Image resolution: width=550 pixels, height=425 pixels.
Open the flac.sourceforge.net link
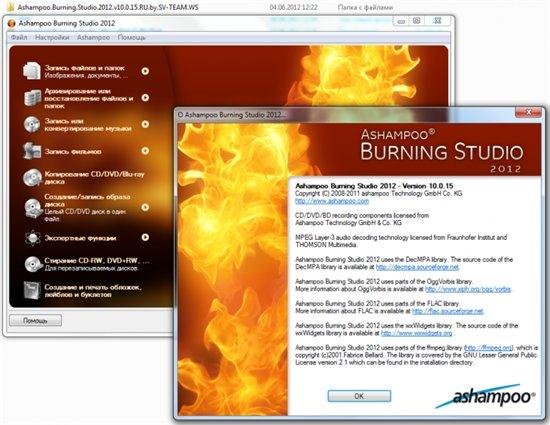click(x=448, y=311)
